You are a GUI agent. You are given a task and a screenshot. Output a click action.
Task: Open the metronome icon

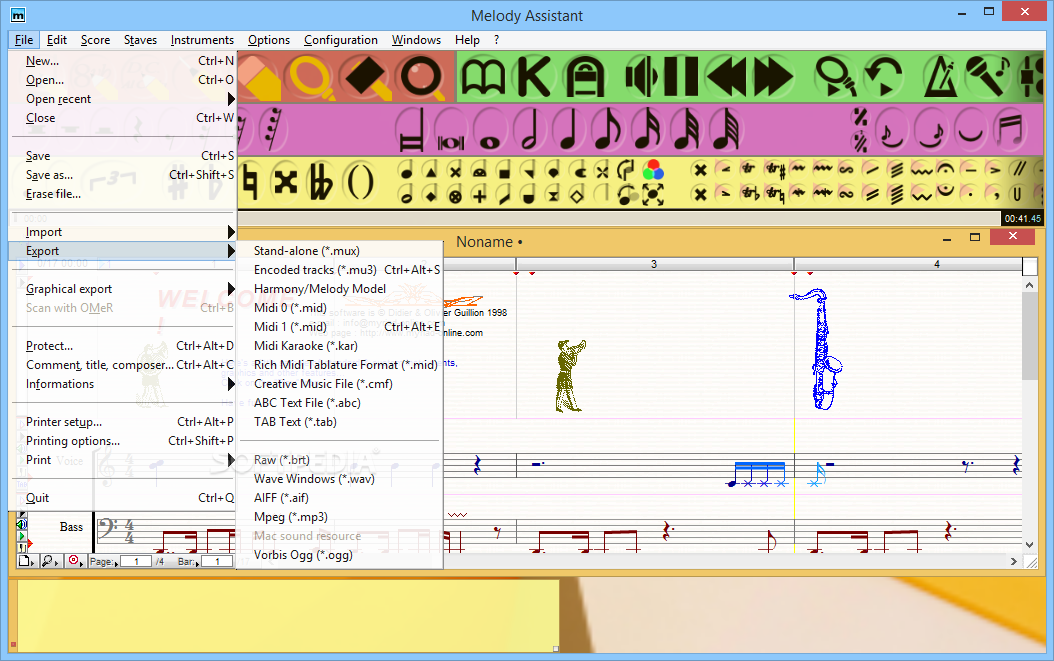[x=941, y=77]
